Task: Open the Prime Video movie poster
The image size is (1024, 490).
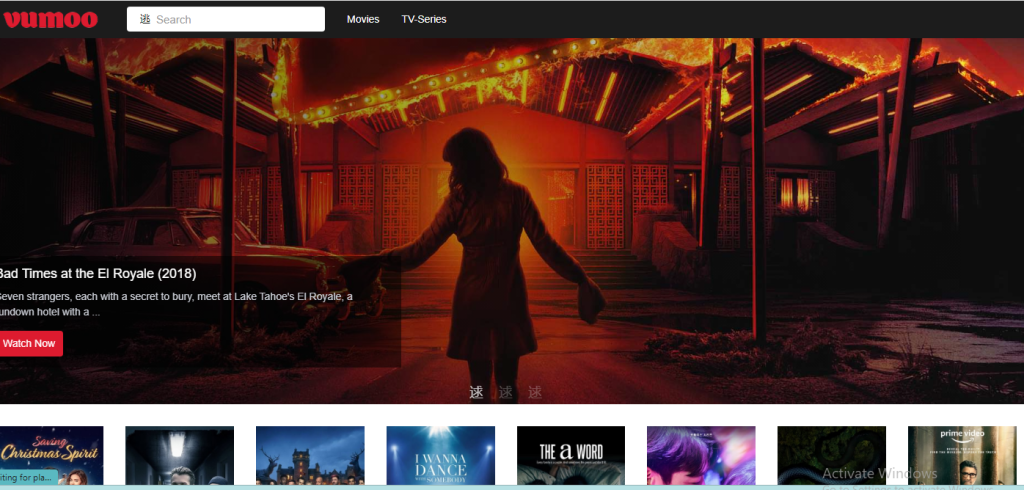Action: (x=962, y=455)
